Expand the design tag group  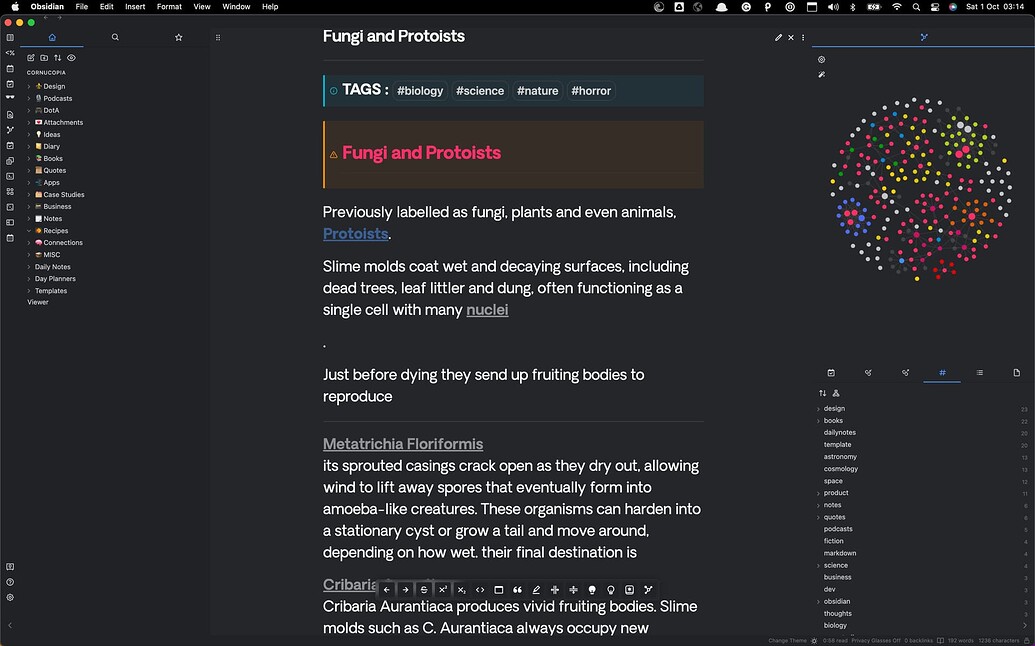click(x=819, y=409)
